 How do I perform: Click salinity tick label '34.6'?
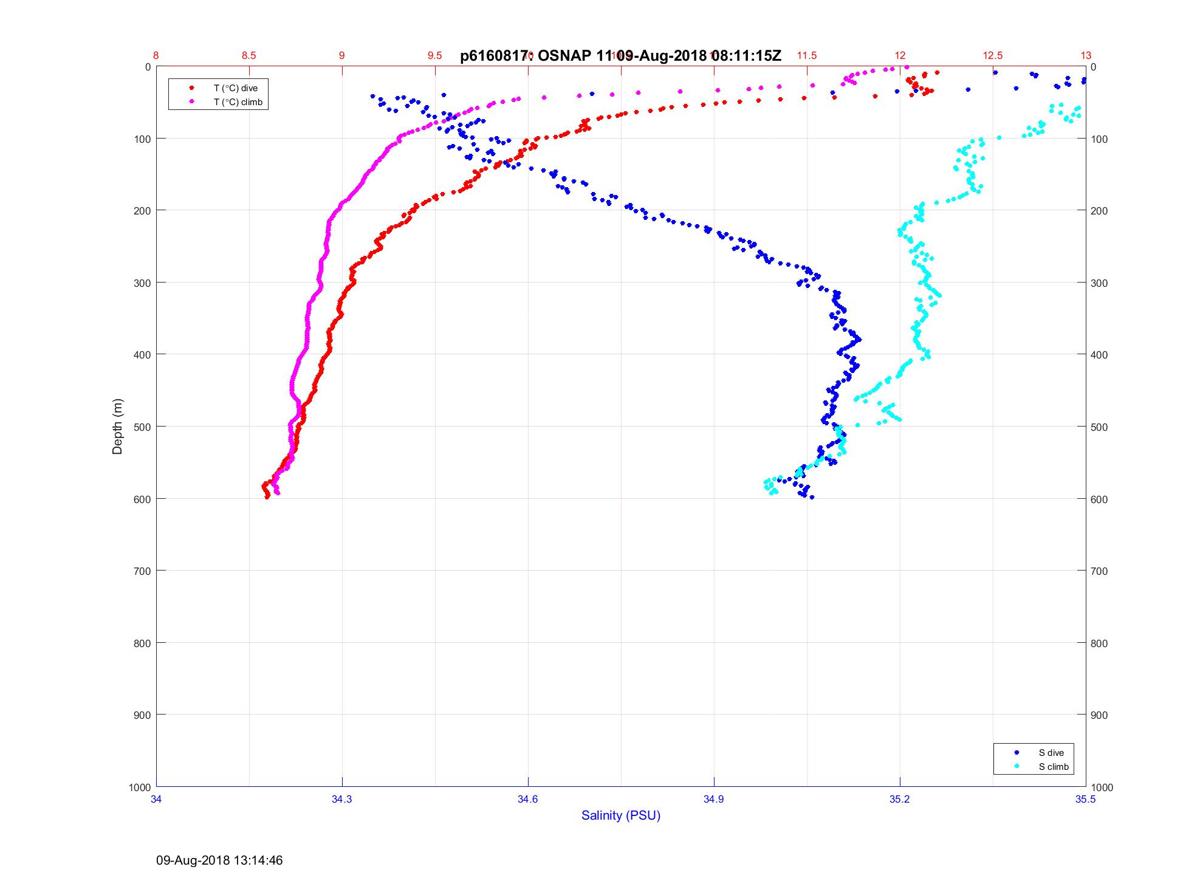528,799
